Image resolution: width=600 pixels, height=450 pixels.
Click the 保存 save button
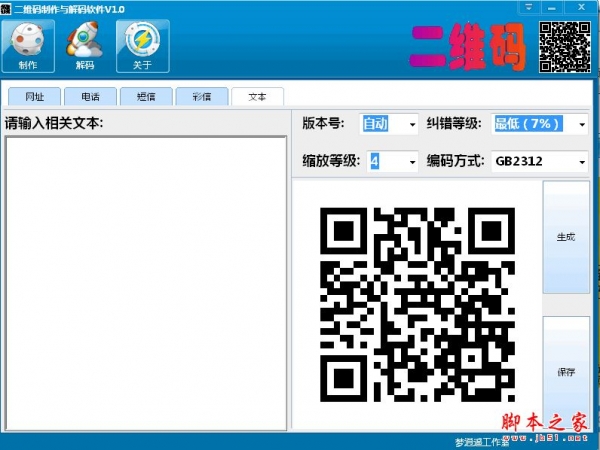pos(566,372)
